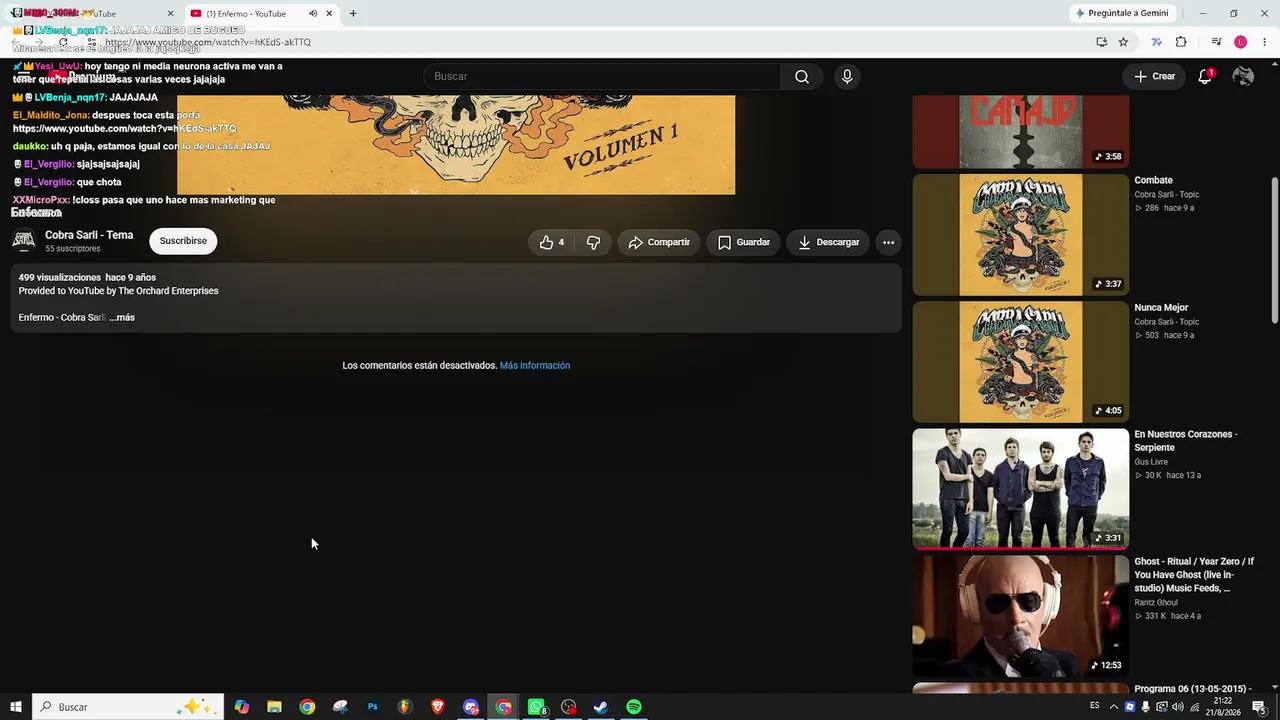Viewport: 1280px width, 720px height.
Task: Click the En Nuestros Corazones - Serpiente title
Action: (1186, 441)
